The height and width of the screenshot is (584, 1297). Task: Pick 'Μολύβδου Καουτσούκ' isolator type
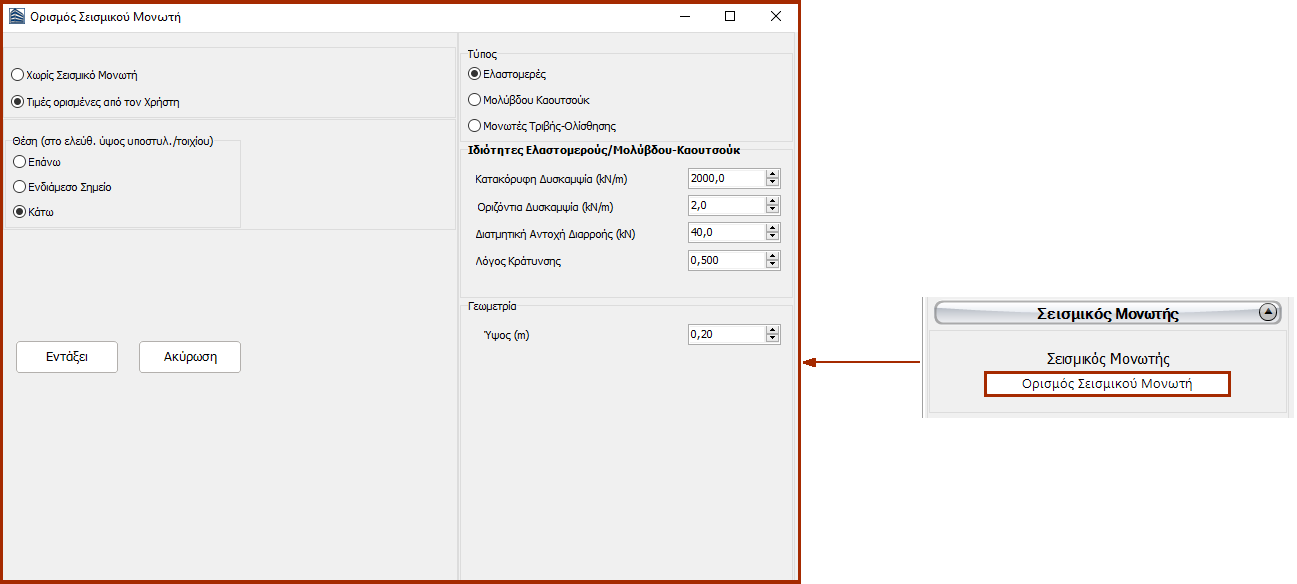(475, 100)
